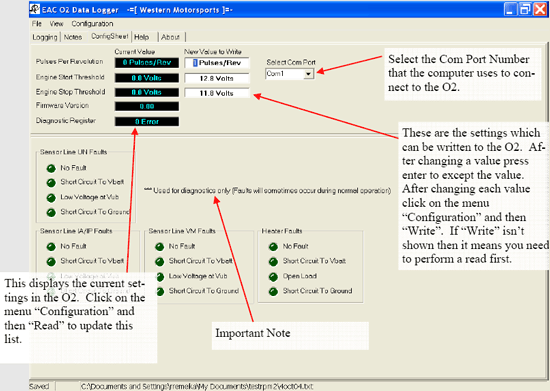
Task: Click the Heater Open Load indicator
Action: 273,277
